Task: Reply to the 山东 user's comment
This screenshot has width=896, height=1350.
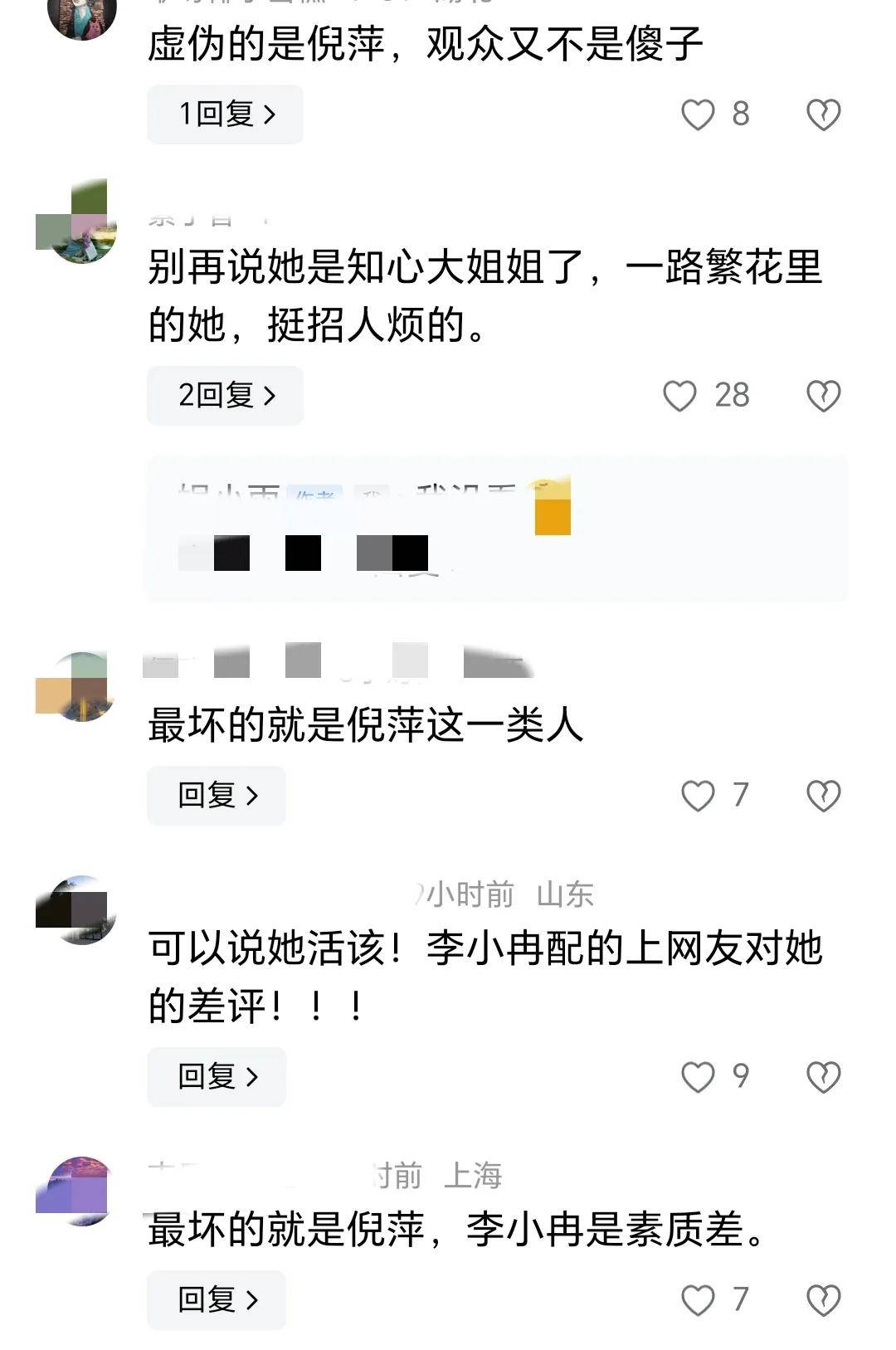Action: point(217,1077)
